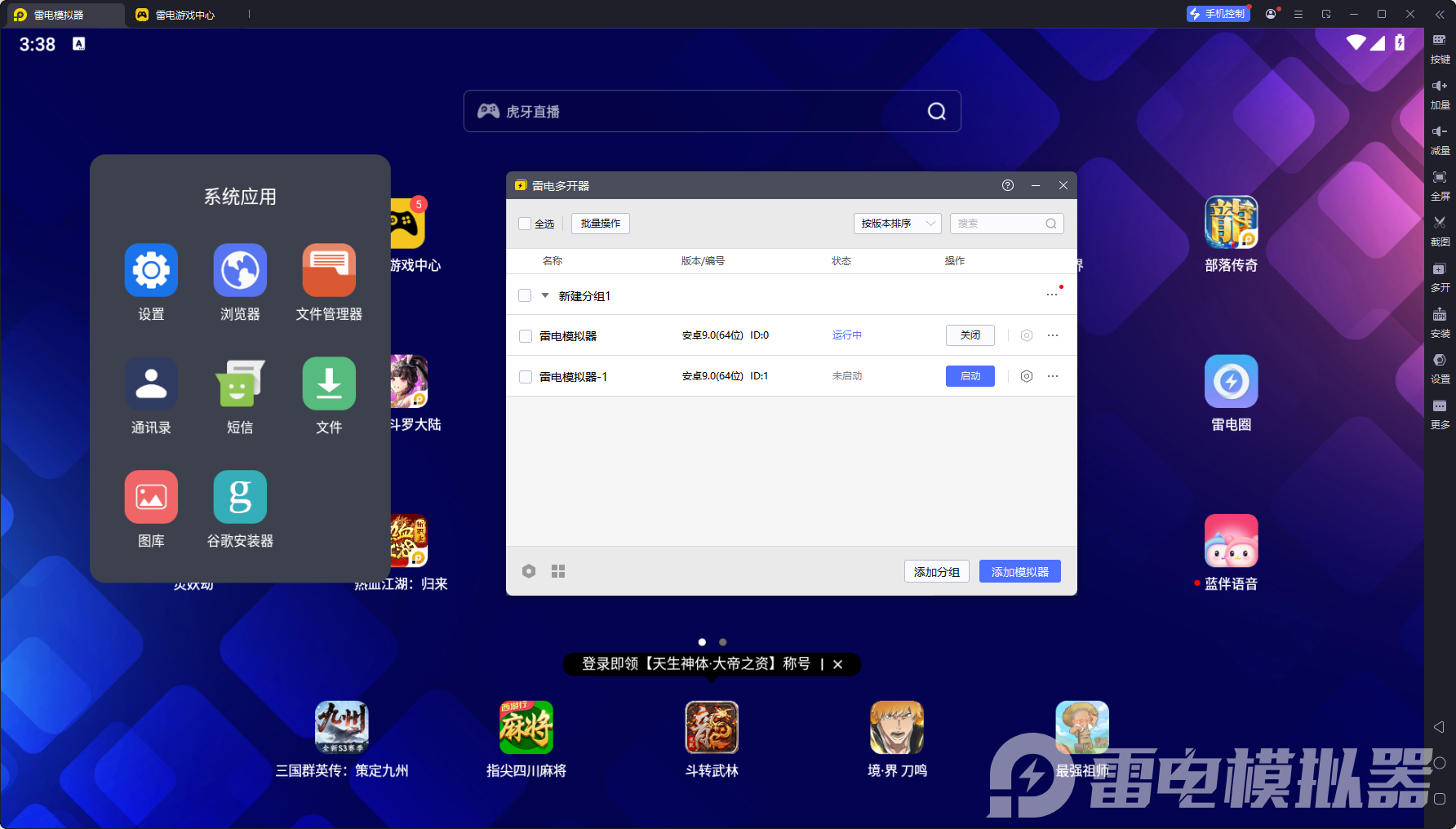Open the 雷电圈 app icon
Screen dimensions: 1456x829
tap(1231, 381)
